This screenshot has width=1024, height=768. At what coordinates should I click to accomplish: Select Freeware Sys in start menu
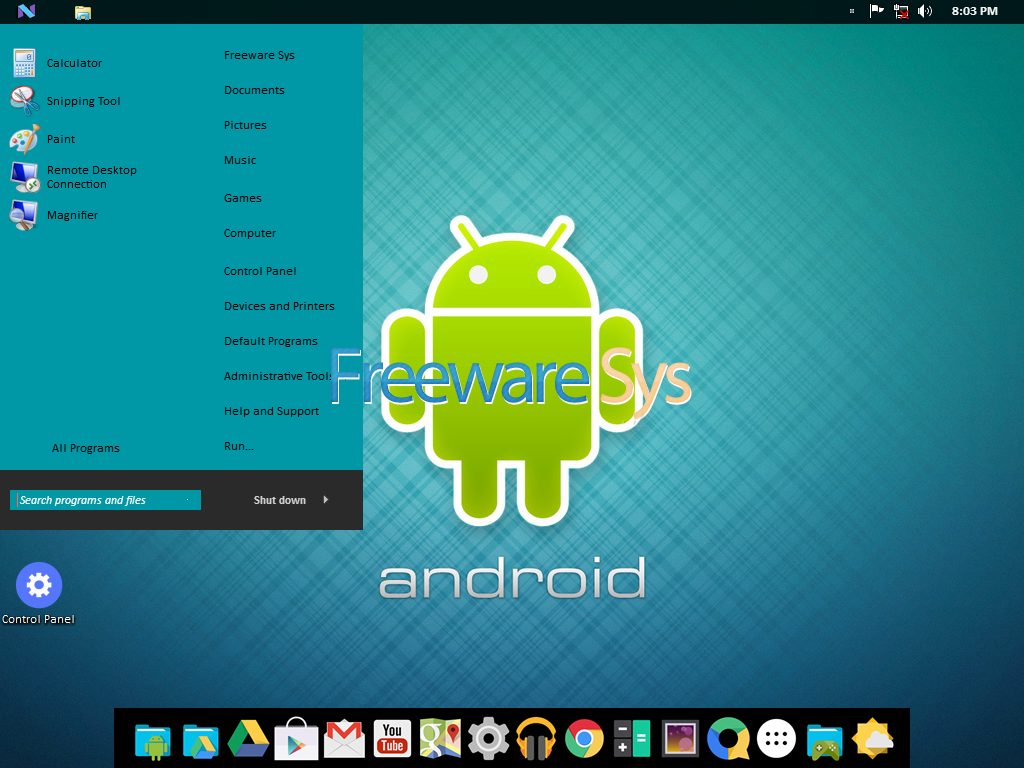point(259,56)
